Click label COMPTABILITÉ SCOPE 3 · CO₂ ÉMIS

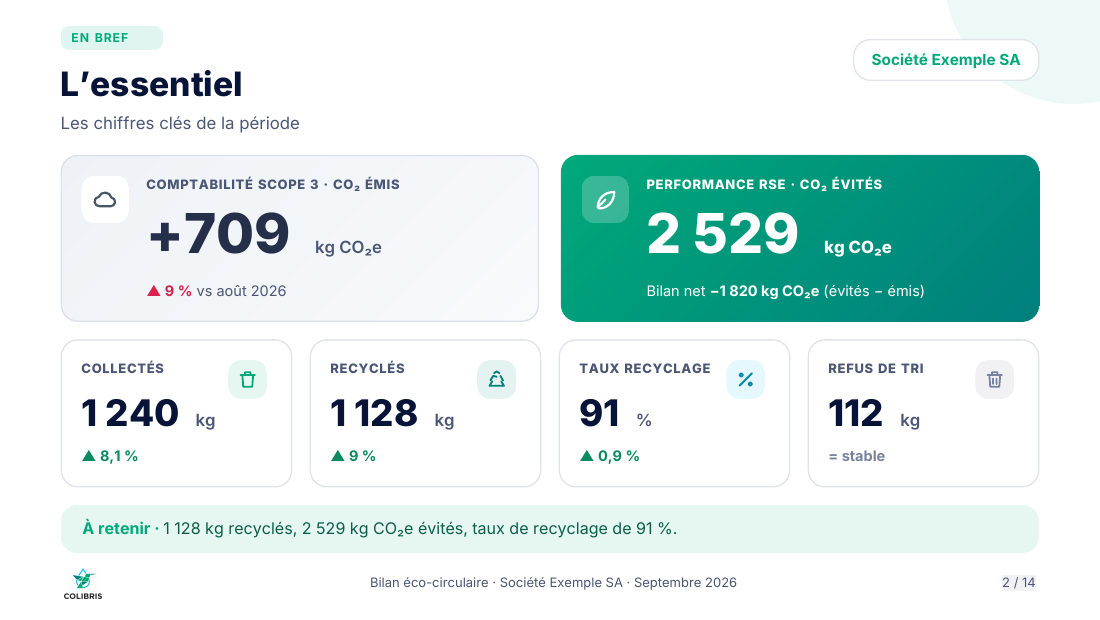pyautogui.click(x=273, y=184)
